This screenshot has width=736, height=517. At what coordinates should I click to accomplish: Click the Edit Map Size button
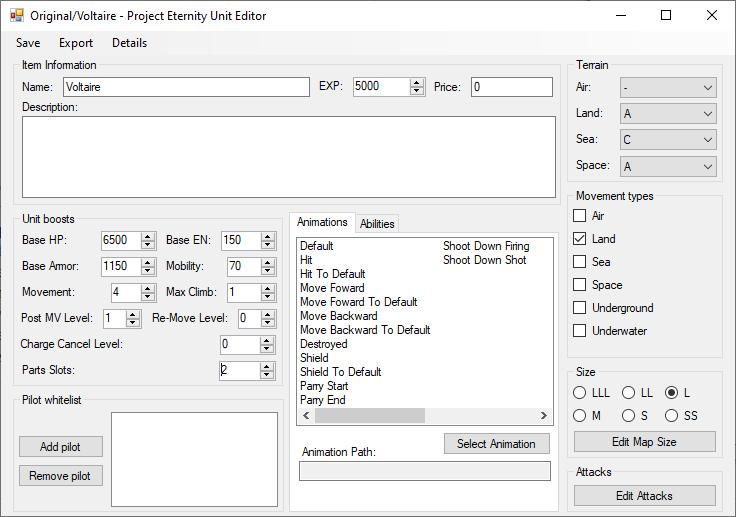(644, 442)
